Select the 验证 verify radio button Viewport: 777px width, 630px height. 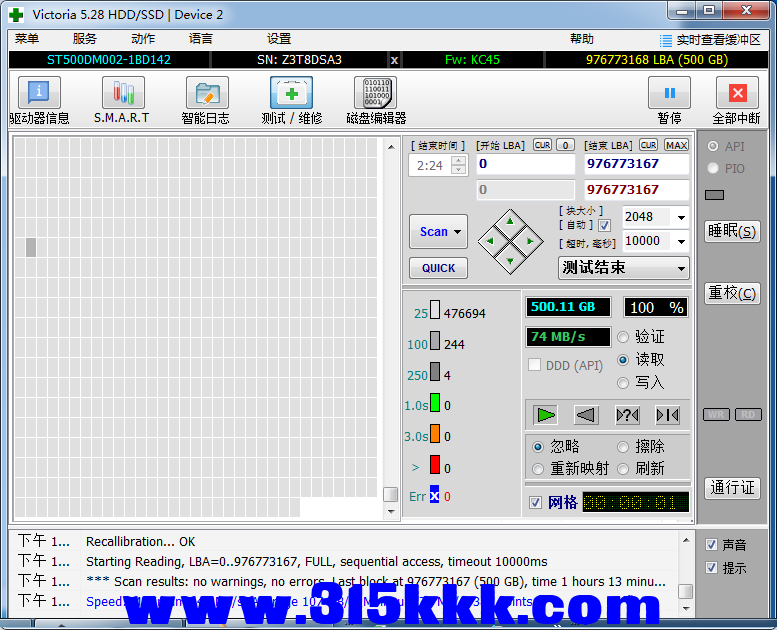tap(624, 337)
